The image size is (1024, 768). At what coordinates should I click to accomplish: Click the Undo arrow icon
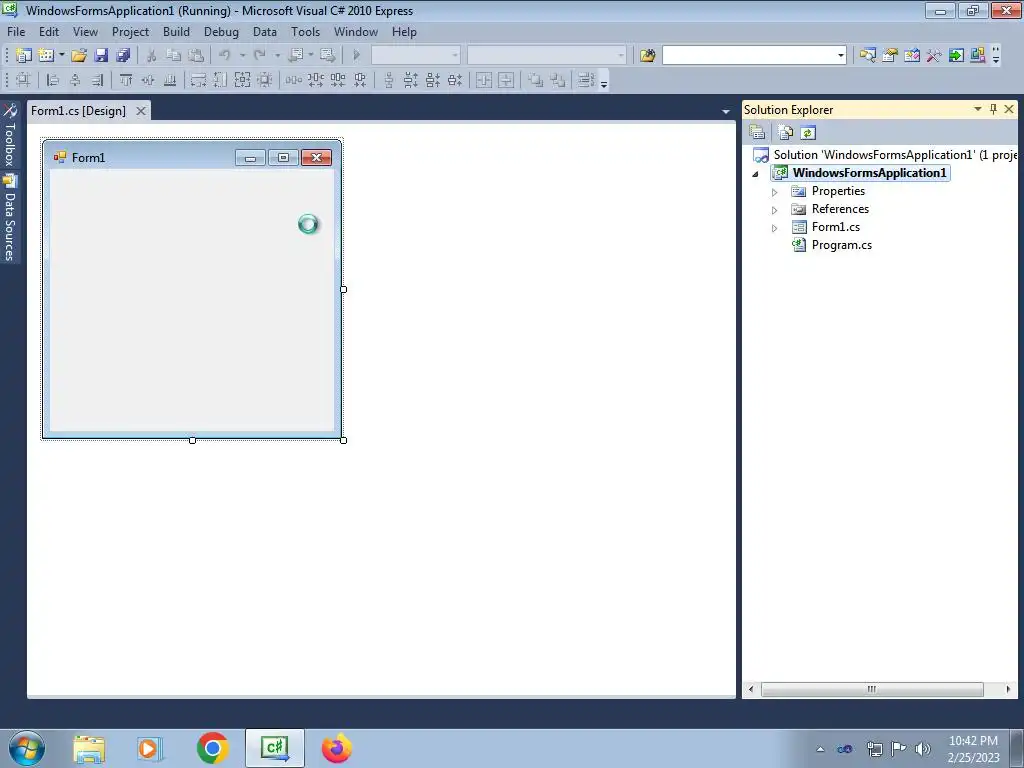pos(225,56)
